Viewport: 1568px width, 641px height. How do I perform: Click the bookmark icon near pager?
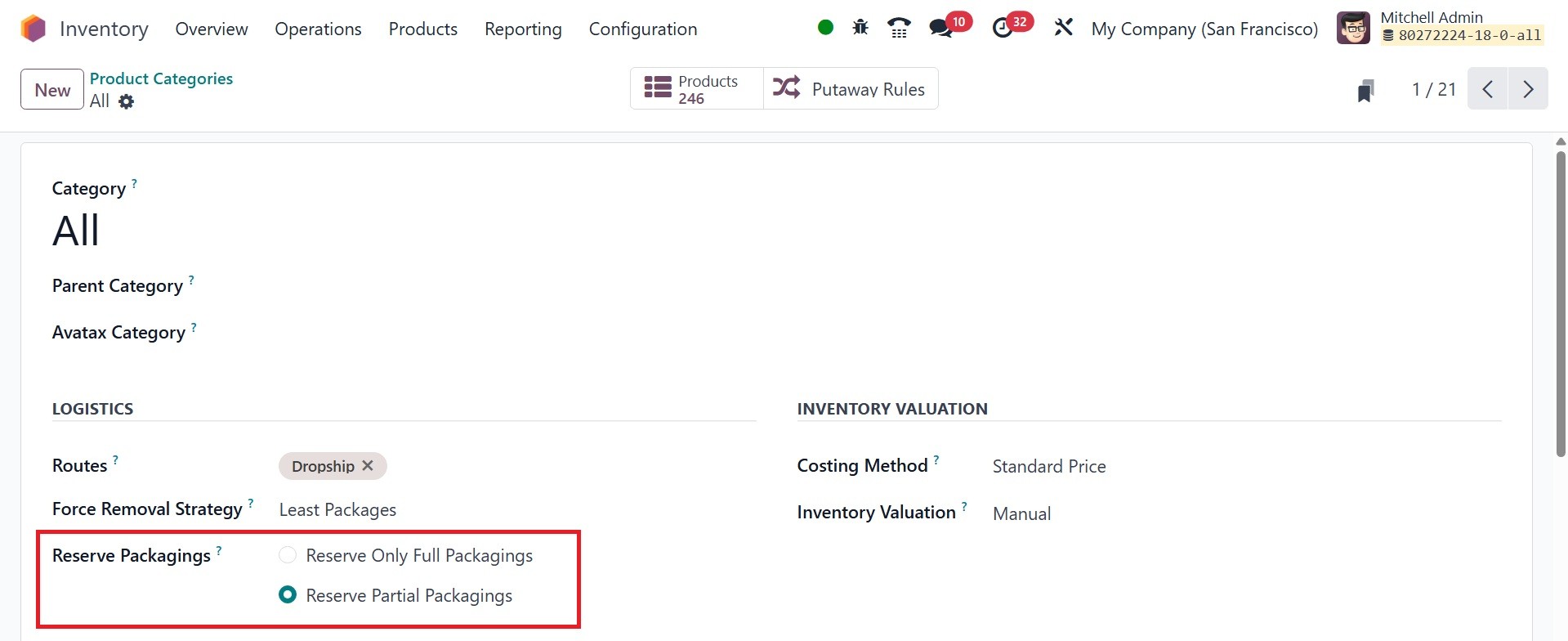[x=1365, y=90]
